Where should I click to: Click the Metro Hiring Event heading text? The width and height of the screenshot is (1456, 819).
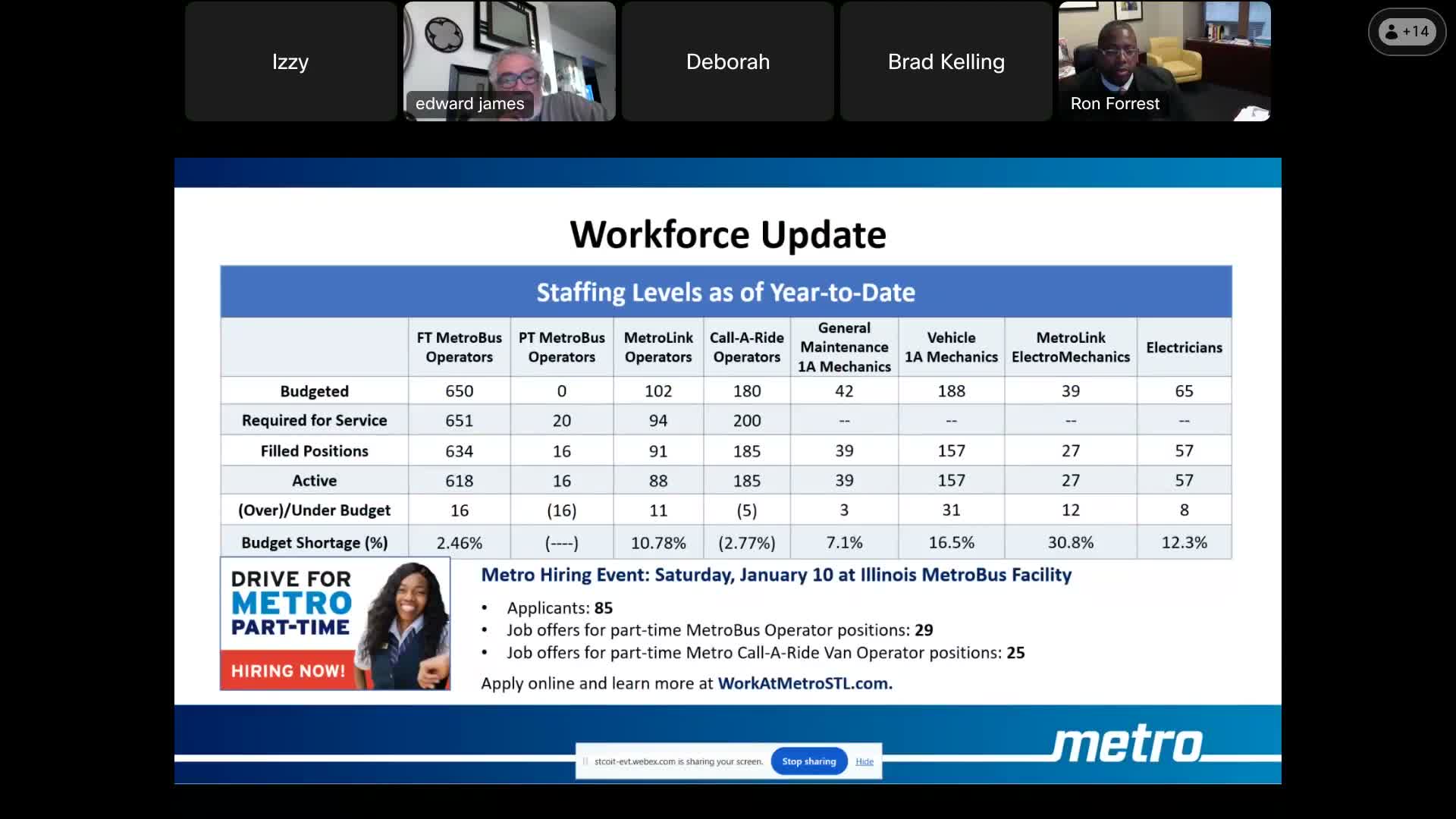point(776,575)
